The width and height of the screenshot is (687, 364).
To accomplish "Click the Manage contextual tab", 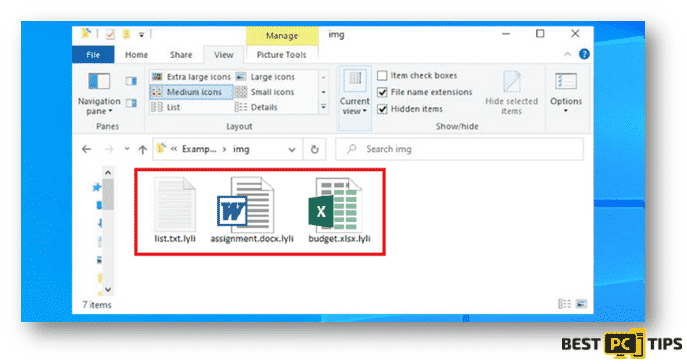I will [282, 35].
